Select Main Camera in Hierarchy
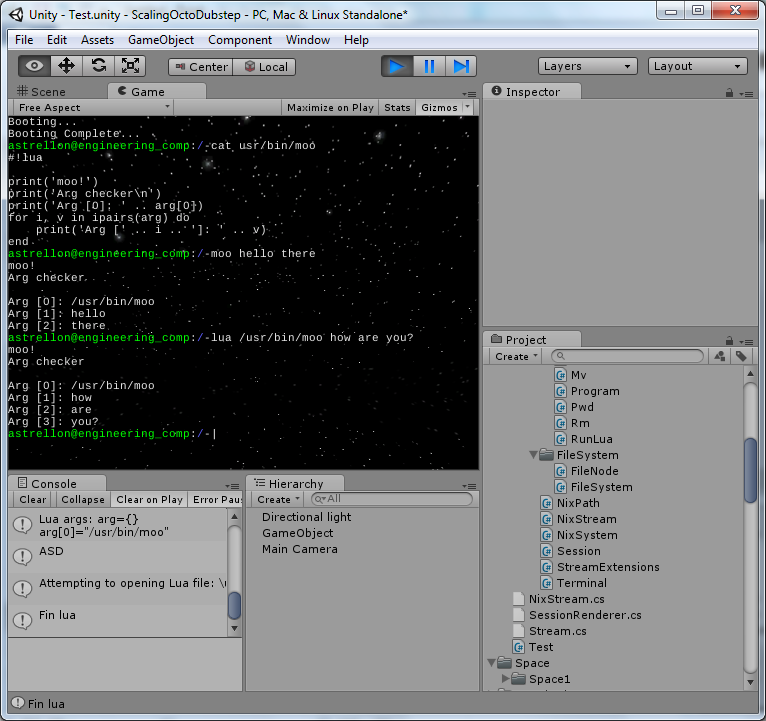This screenshot has width=766, height=721. [x=299, y=549]
